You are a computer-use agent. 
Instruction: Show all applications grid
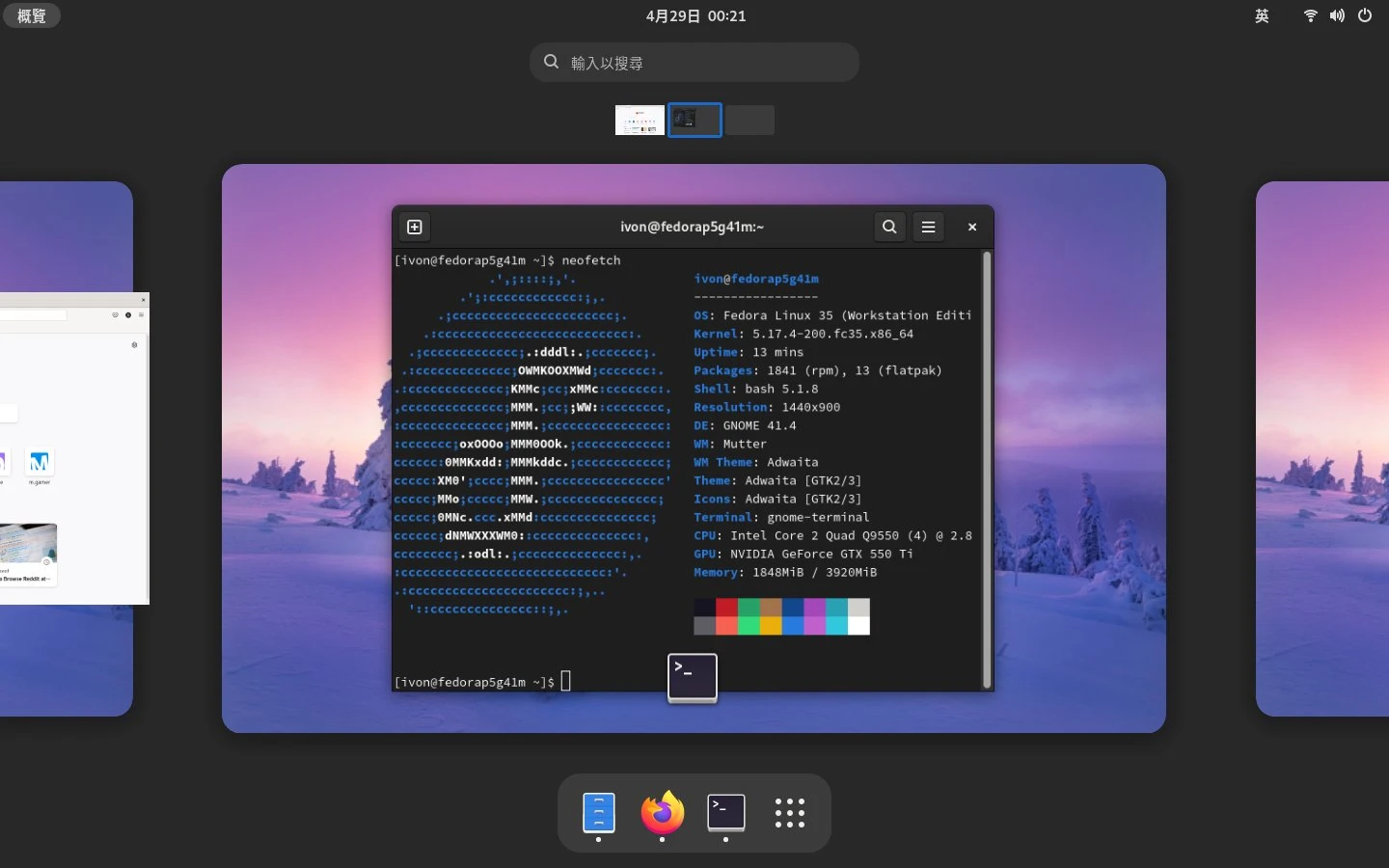coord(789,813)
